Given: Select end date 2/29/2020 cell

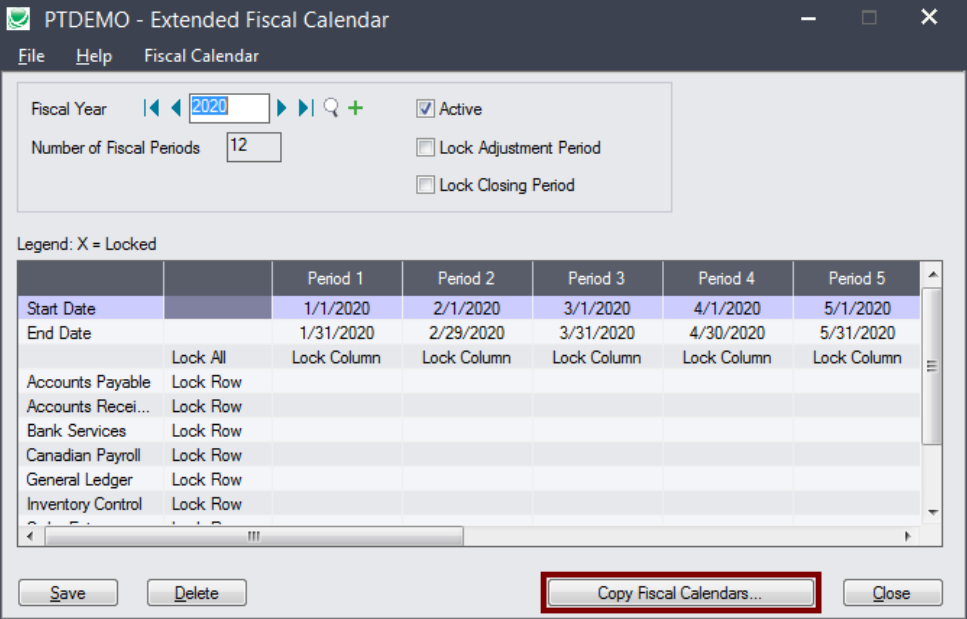Looking at the screenshot, I should [467, 333].
